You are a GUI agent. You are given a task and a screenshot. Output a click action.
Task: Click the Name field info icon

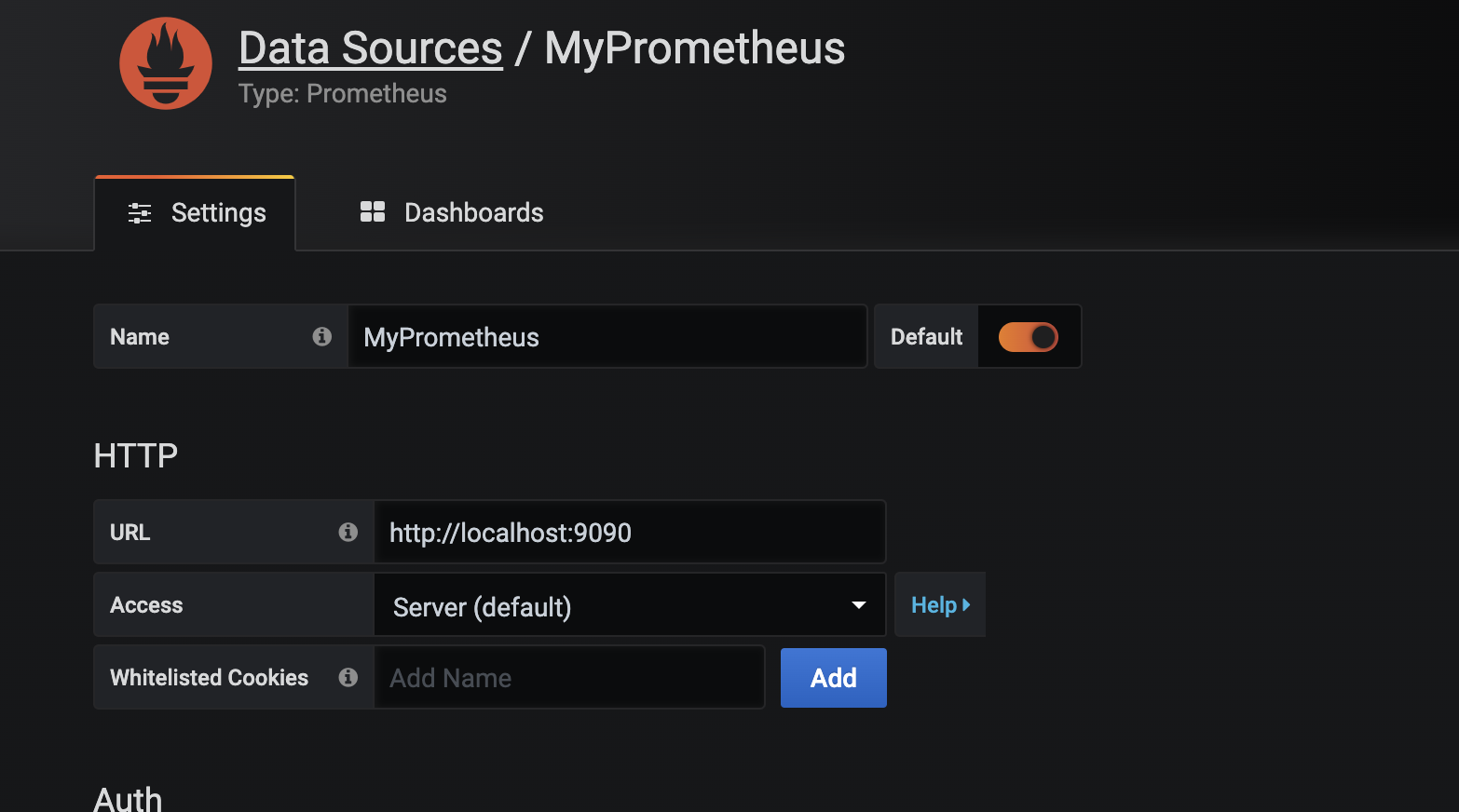[322, 336]
